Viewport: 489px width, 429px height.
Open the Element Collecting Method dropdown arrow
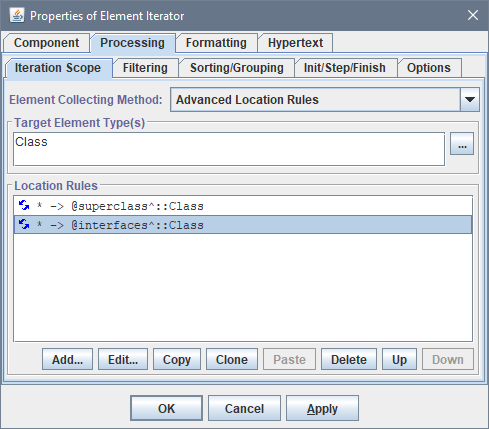(x=470, y=99)
